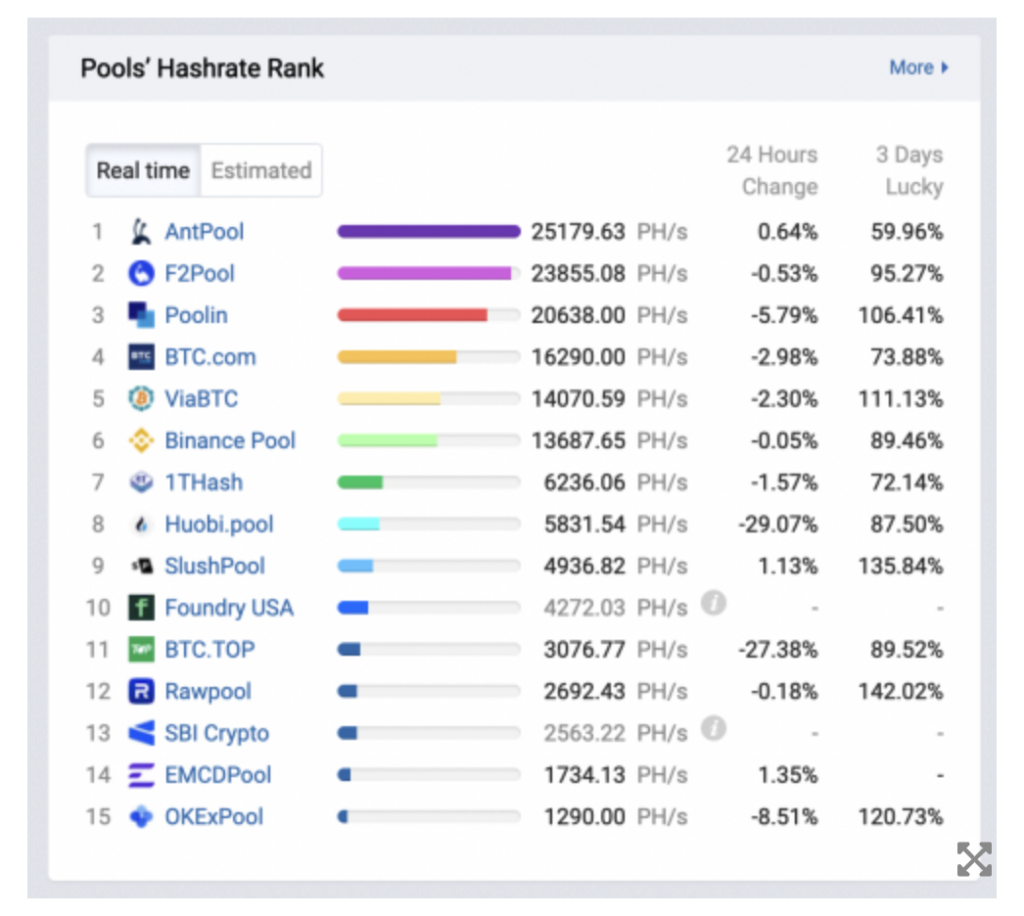Click the ViaBTC logo icon
The image size is (1024, 916).
[141, 399]
